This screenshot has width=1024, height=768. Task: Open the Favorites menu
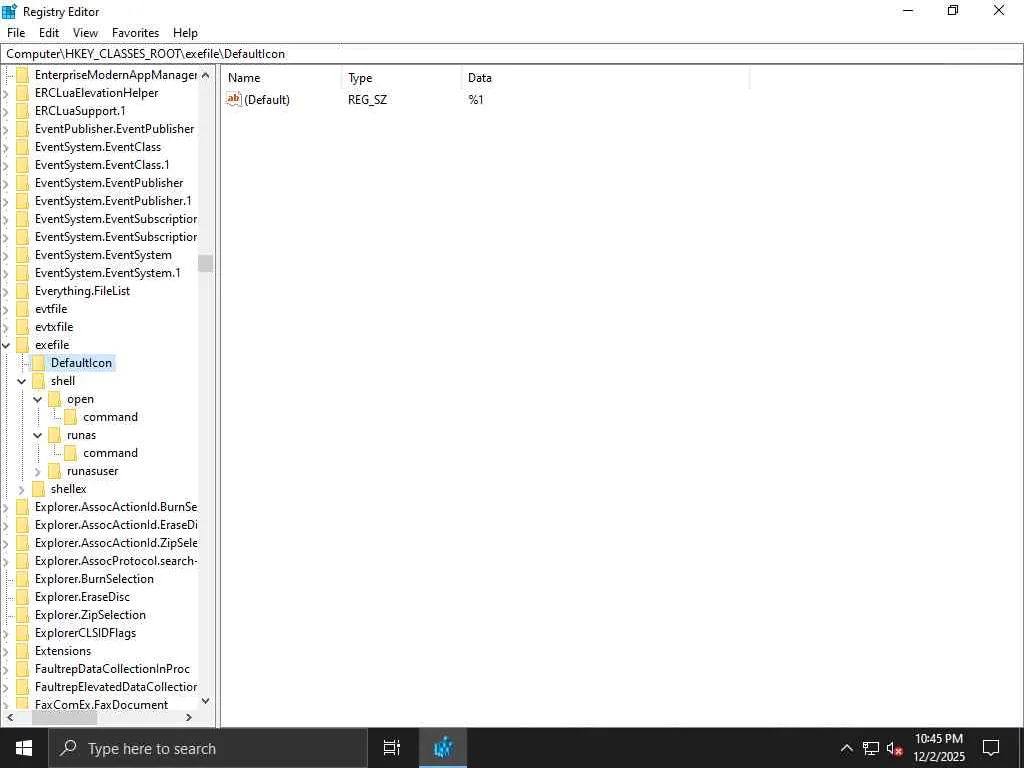tap(135, 33)
